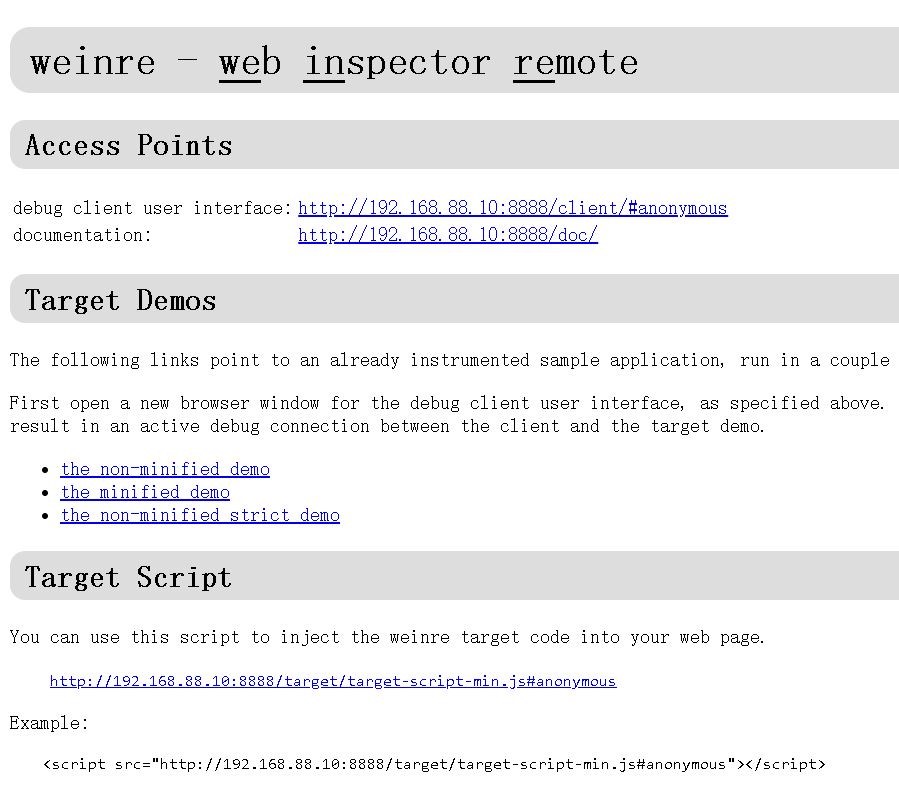Open the debug client user interface link
The height and width of the screenshot is (792, 899).
tap(513, 208)
